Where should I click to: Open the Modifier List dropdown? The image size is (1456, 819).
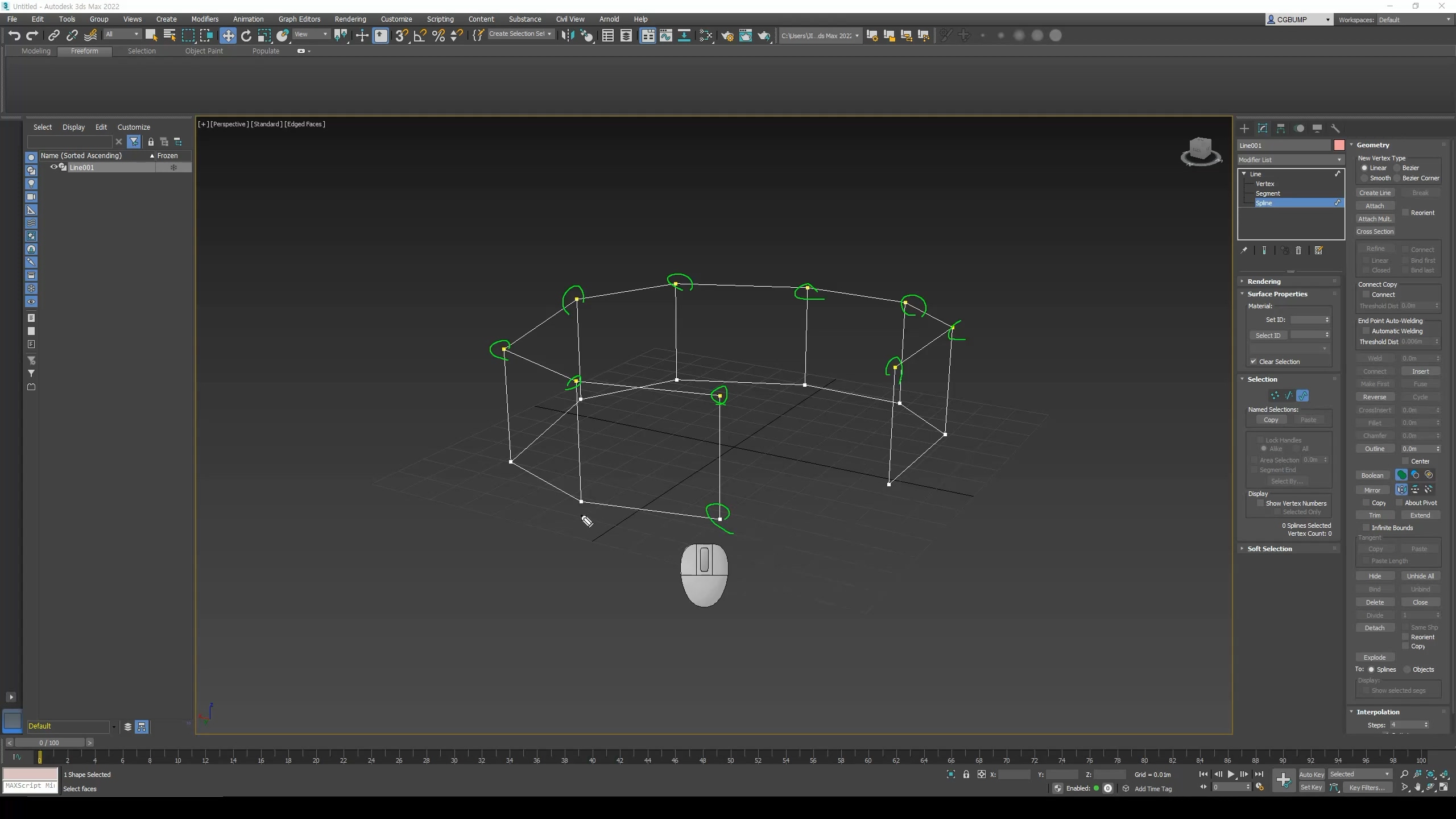[1290, 160]
